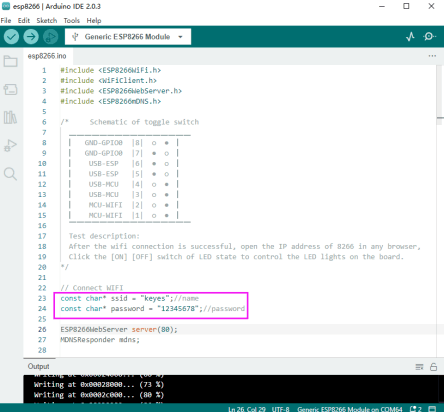Image resolution: width=445 pixels, height=412 pixels.
Task: Open the notifications icon in status bar
Action: [416, 409]
